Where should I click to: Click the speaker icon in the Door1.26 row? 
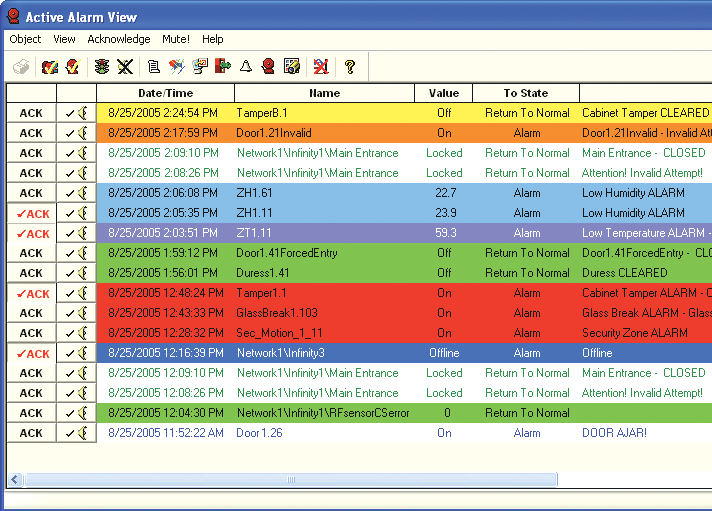click(83, 432)
